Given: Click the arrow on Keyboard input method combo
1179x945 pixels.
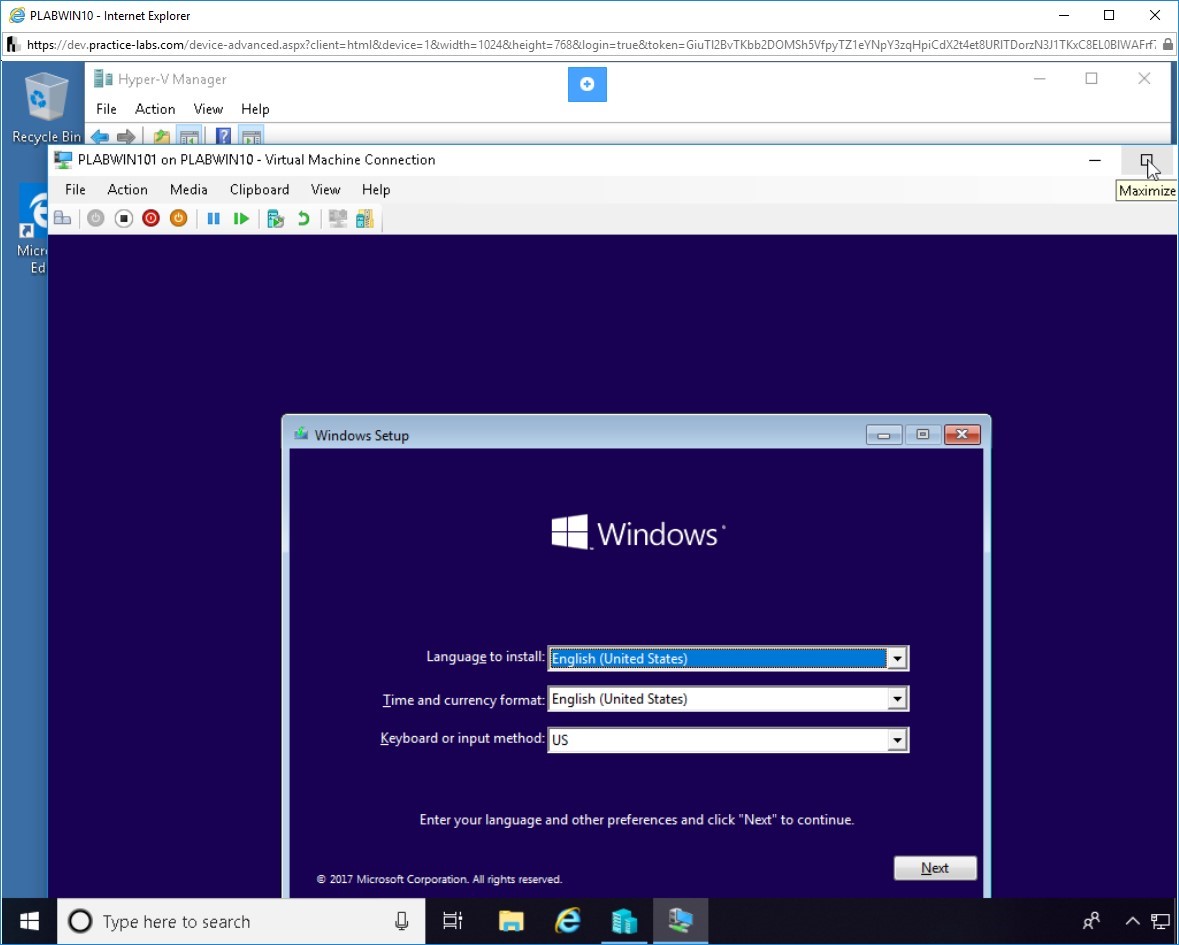Looking at the screenshot, I should pos(897,740).
